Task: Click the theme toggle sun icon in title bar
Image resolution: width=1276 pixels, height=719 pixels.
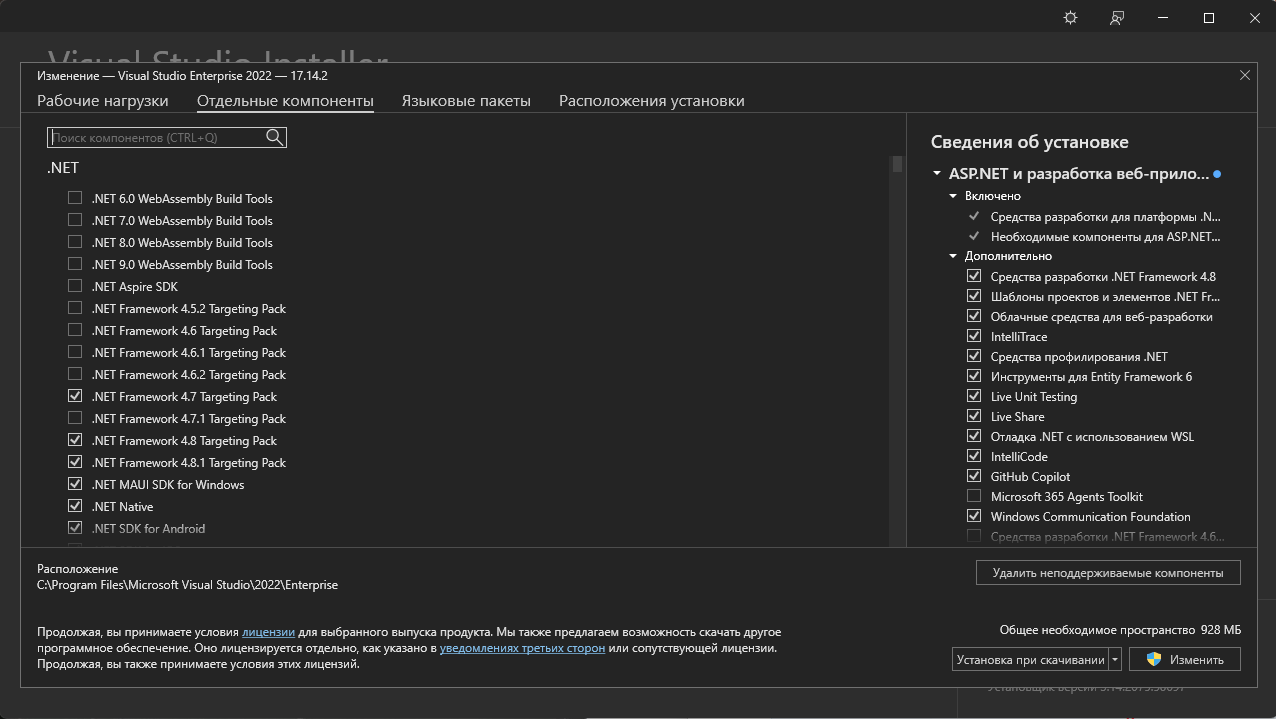Action: (x=1070, y=18)
